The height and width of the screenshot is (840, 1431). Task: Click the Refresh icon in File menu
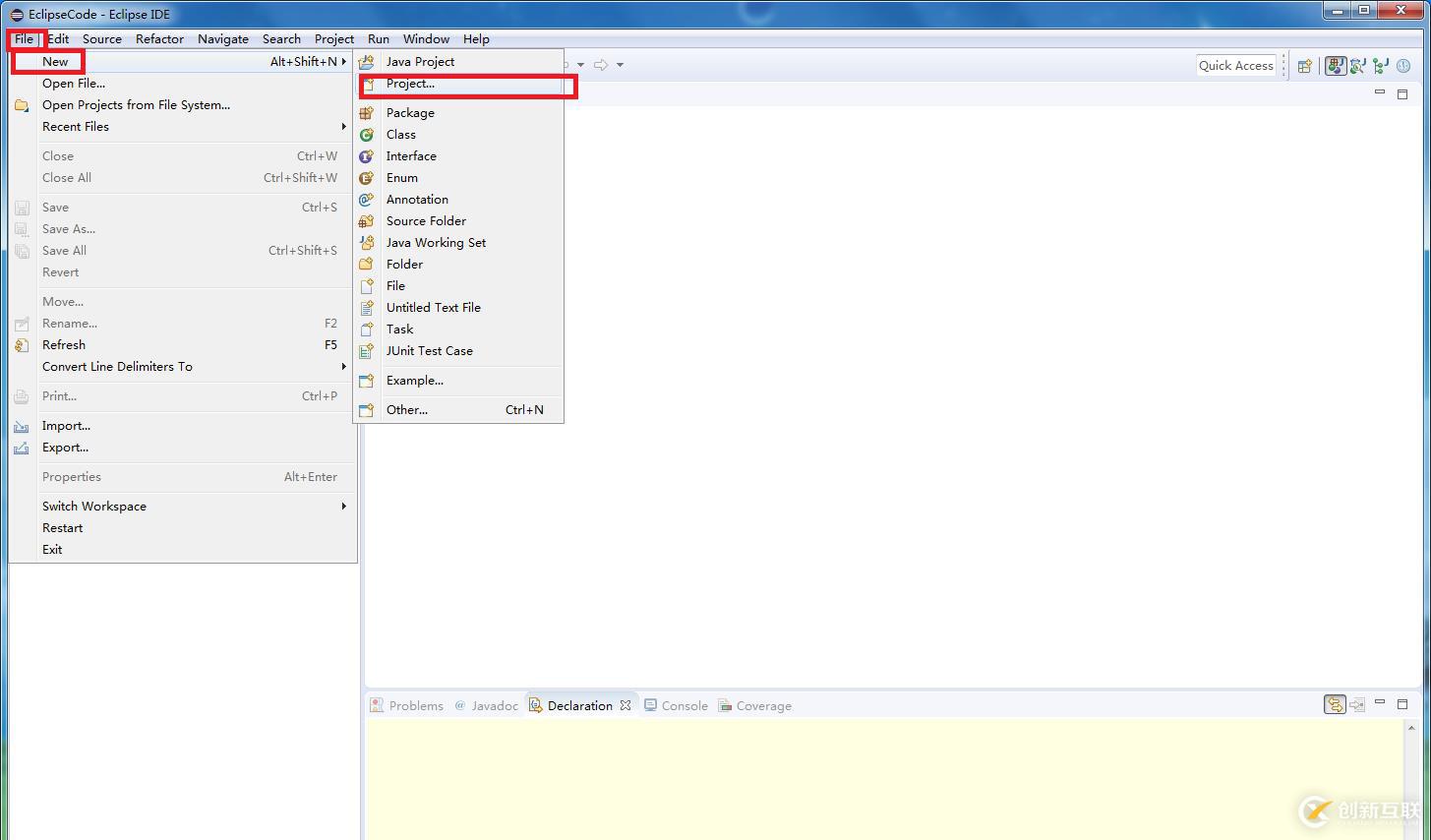tap(22, 345)
